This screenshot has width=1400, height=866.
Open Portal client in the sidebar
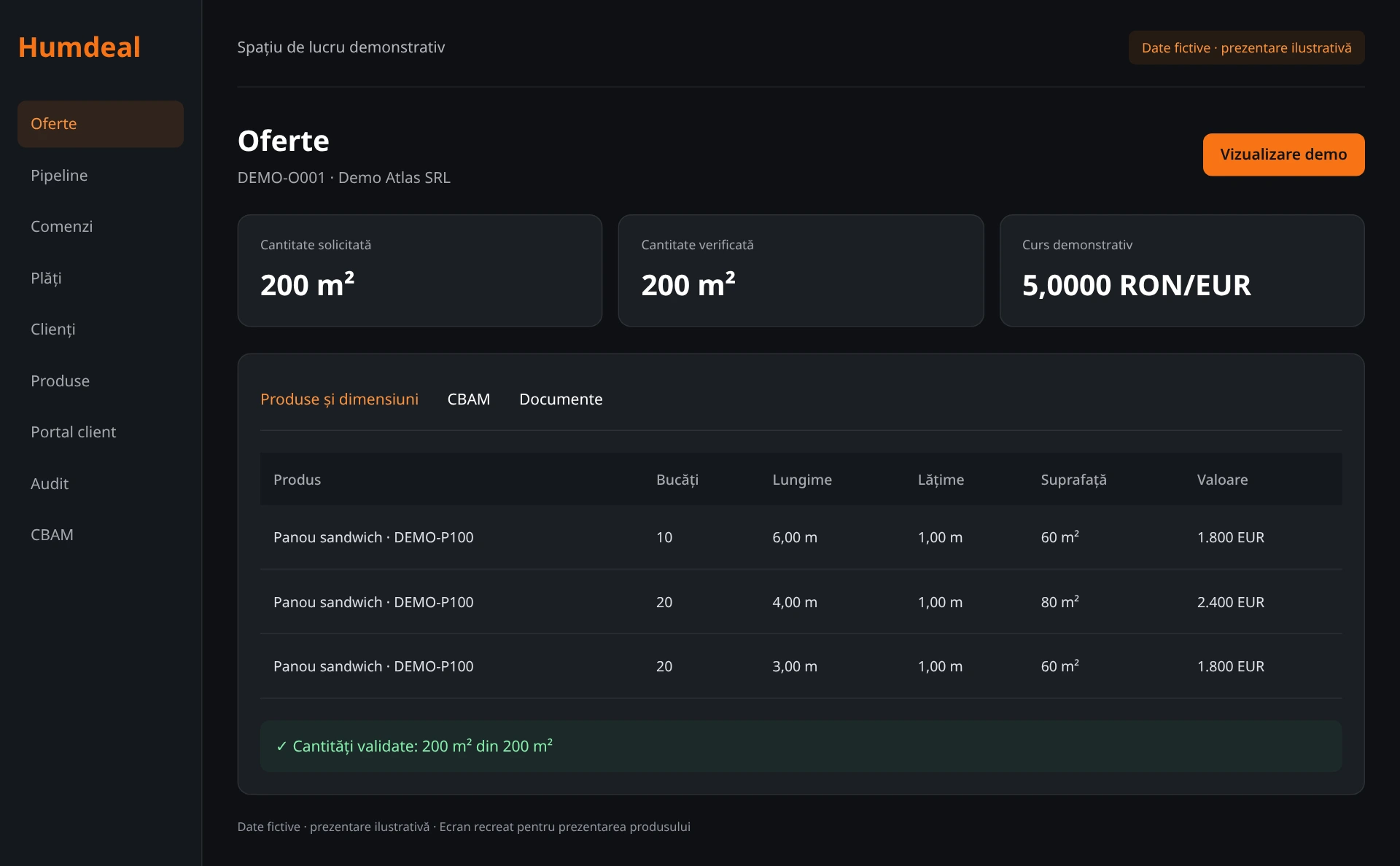[x=101, y=432]
